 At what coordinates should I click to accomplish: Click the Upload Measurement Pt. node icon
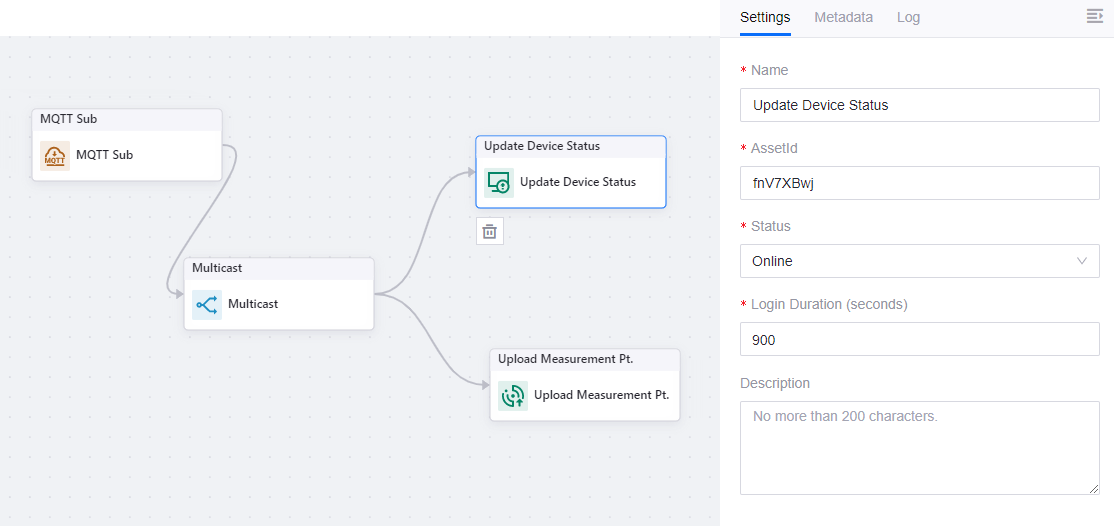coord(513,395)
